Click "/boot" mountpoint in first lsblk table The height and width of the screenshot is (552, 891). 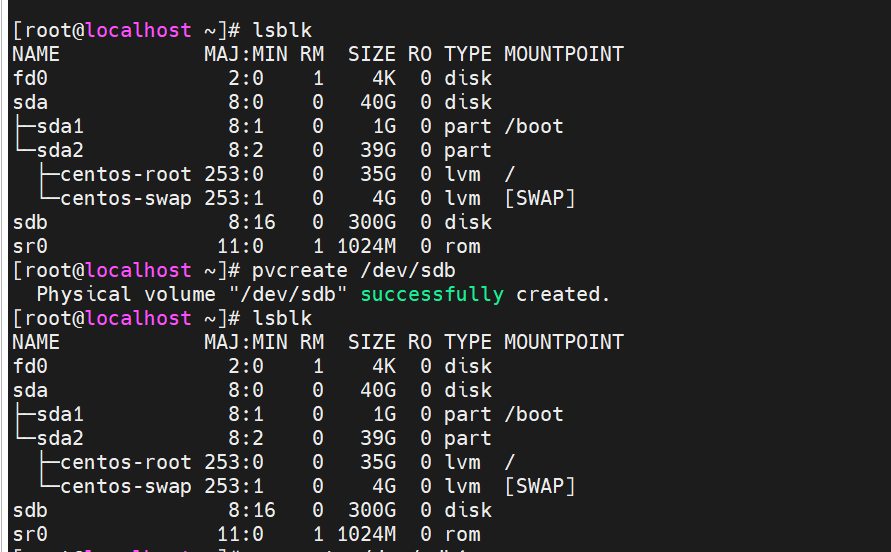pyautogui.click(x=534, y=126)
